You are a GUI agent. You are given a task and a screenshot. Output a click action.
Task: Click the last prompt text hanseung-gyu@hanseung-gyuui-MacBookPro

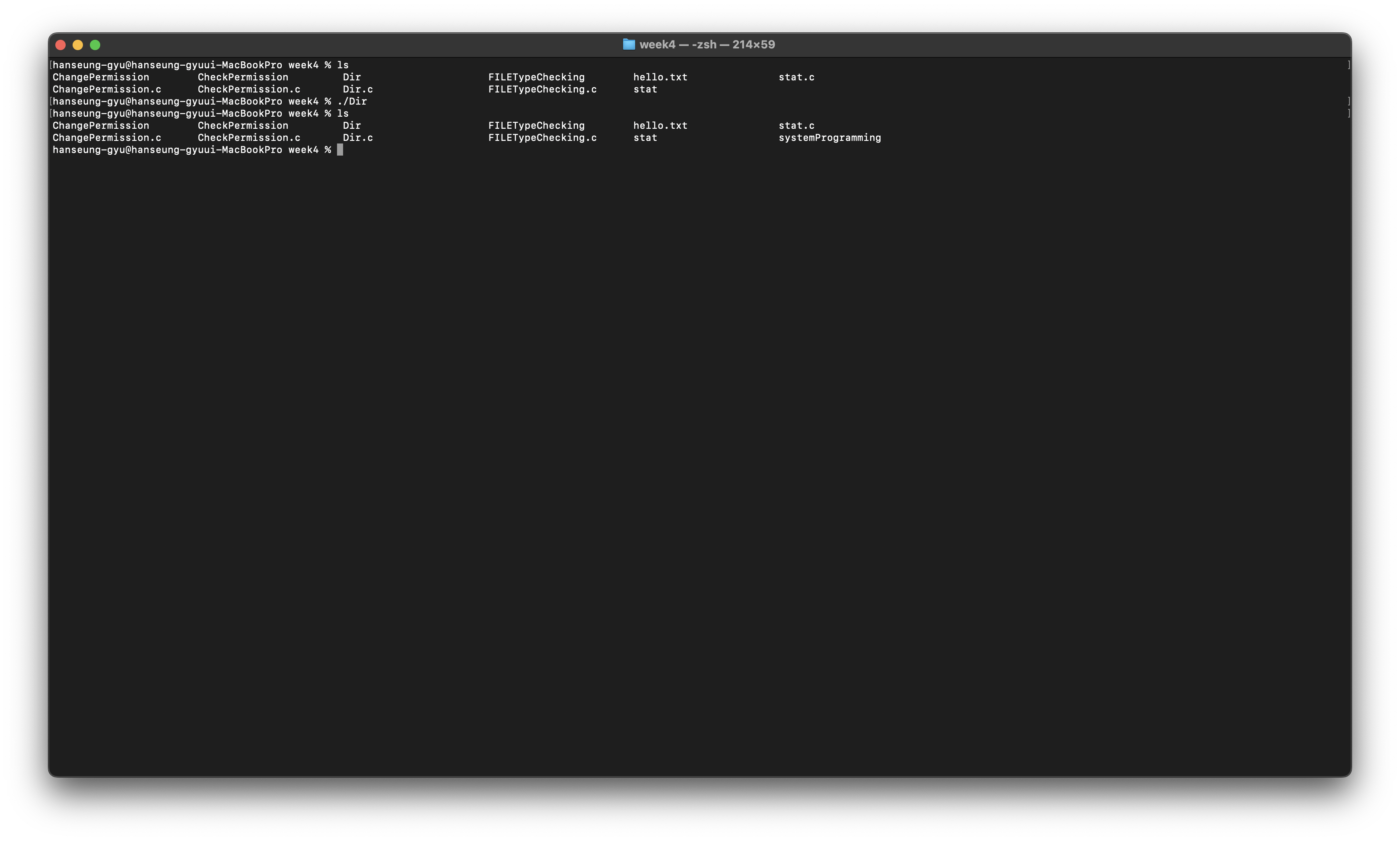167,150
